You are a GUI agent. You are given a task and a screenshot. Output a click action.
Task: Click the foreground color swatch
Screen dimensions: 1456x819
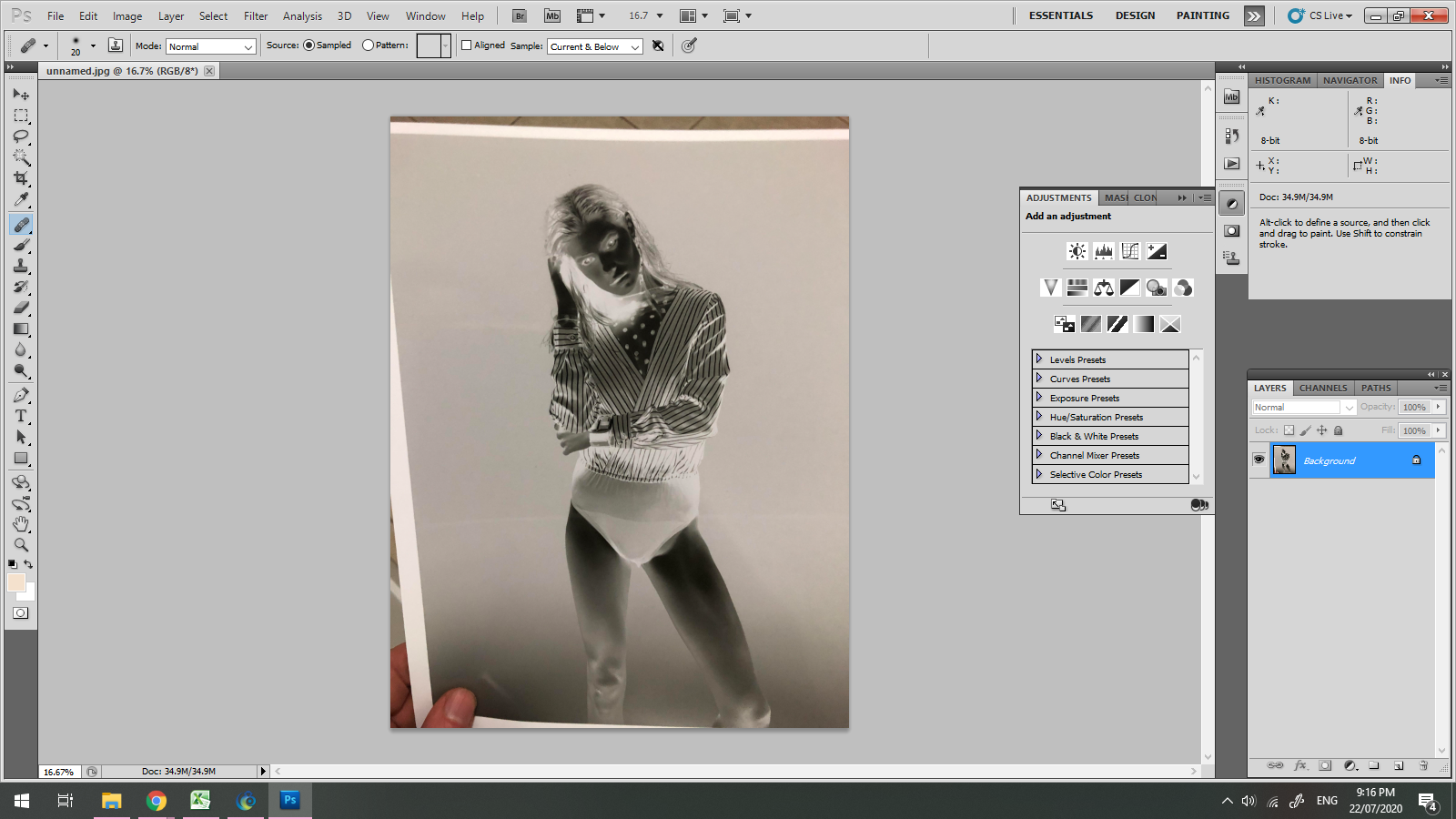click(16, 583)
